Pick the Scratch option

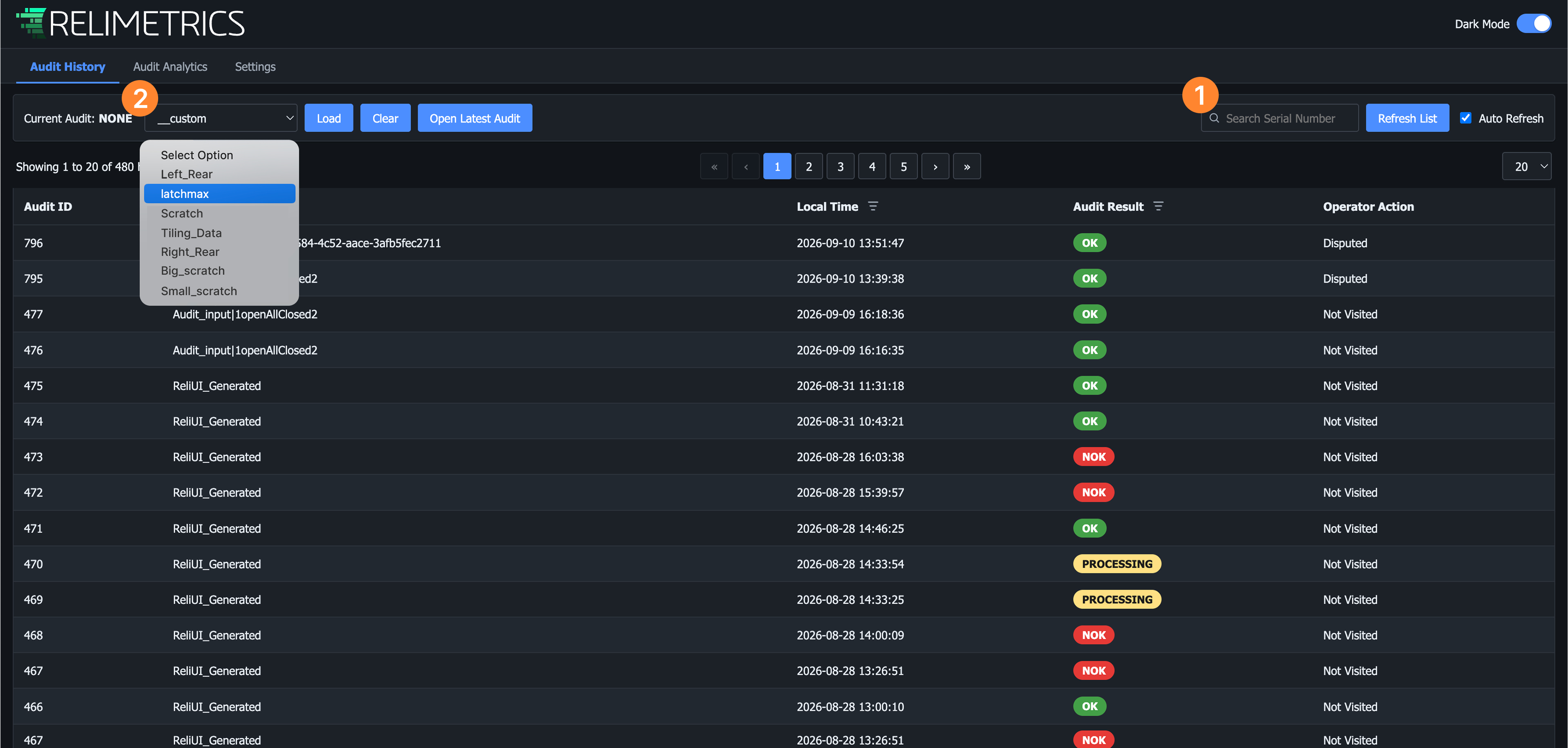(220, 213)
